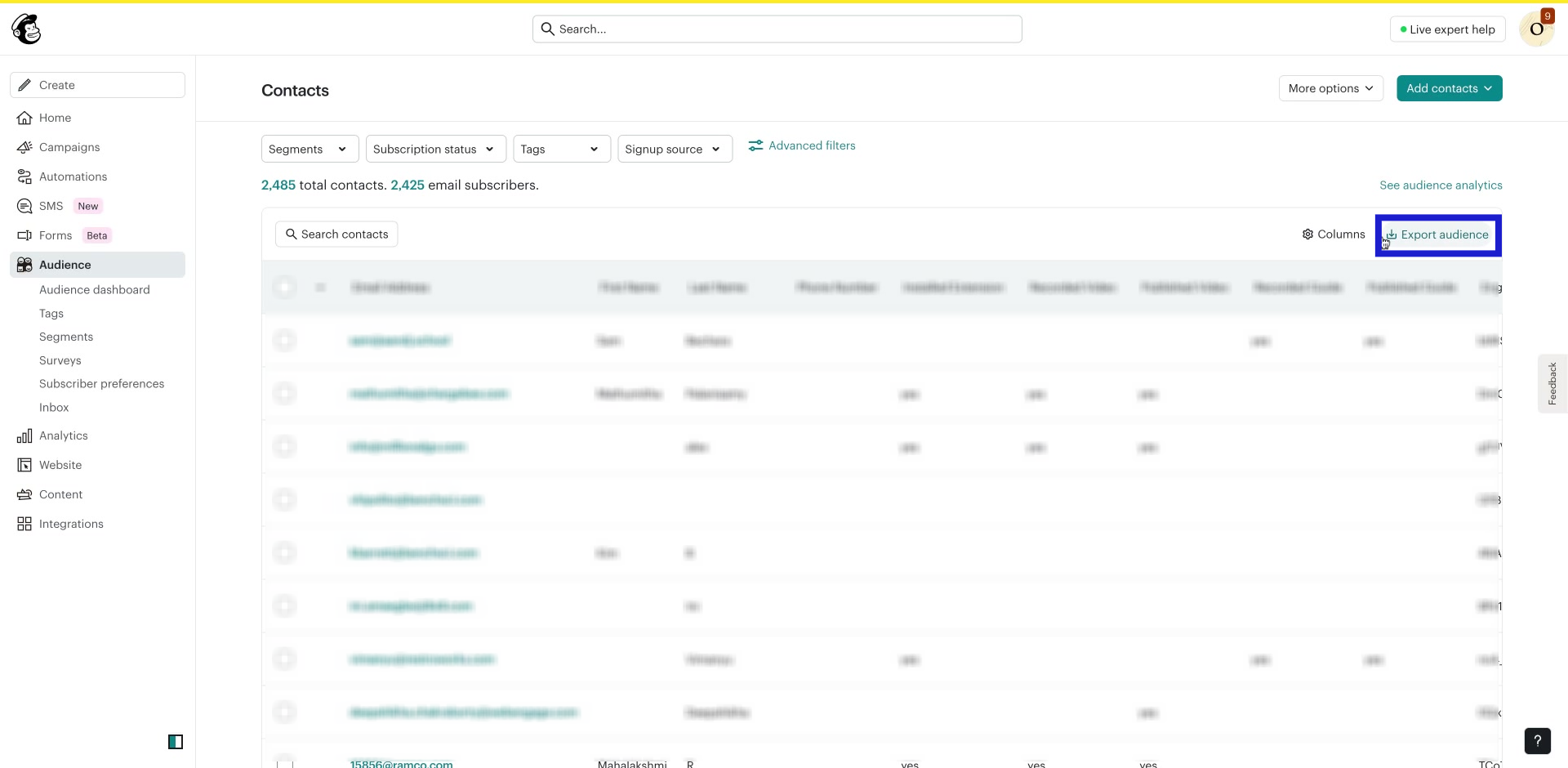
Task: Select the Automations icon
Action: (x=24, y=176)
